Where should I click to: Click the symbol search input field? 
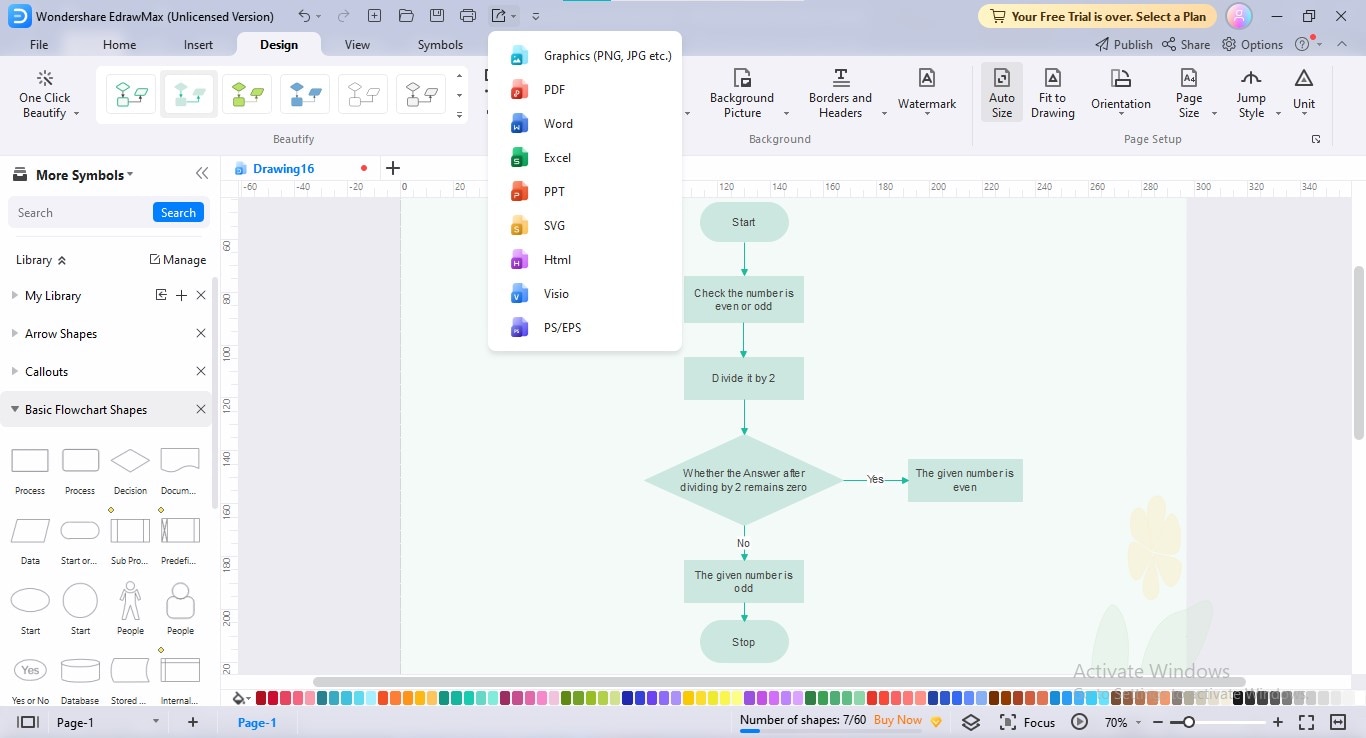tap(82, 213)
